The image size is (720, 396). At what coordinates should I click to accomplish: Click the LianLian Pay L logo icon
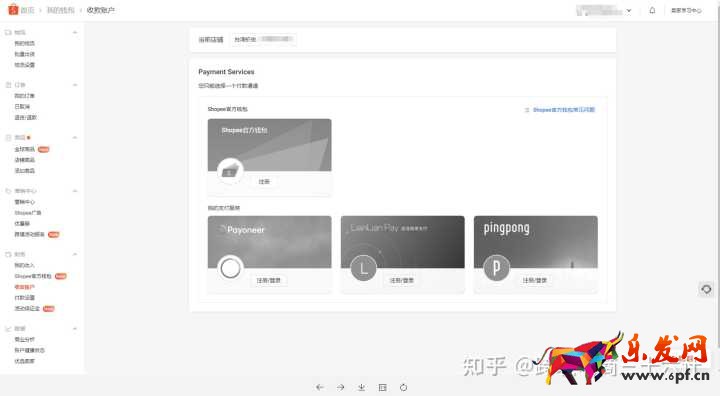(363, 268)
